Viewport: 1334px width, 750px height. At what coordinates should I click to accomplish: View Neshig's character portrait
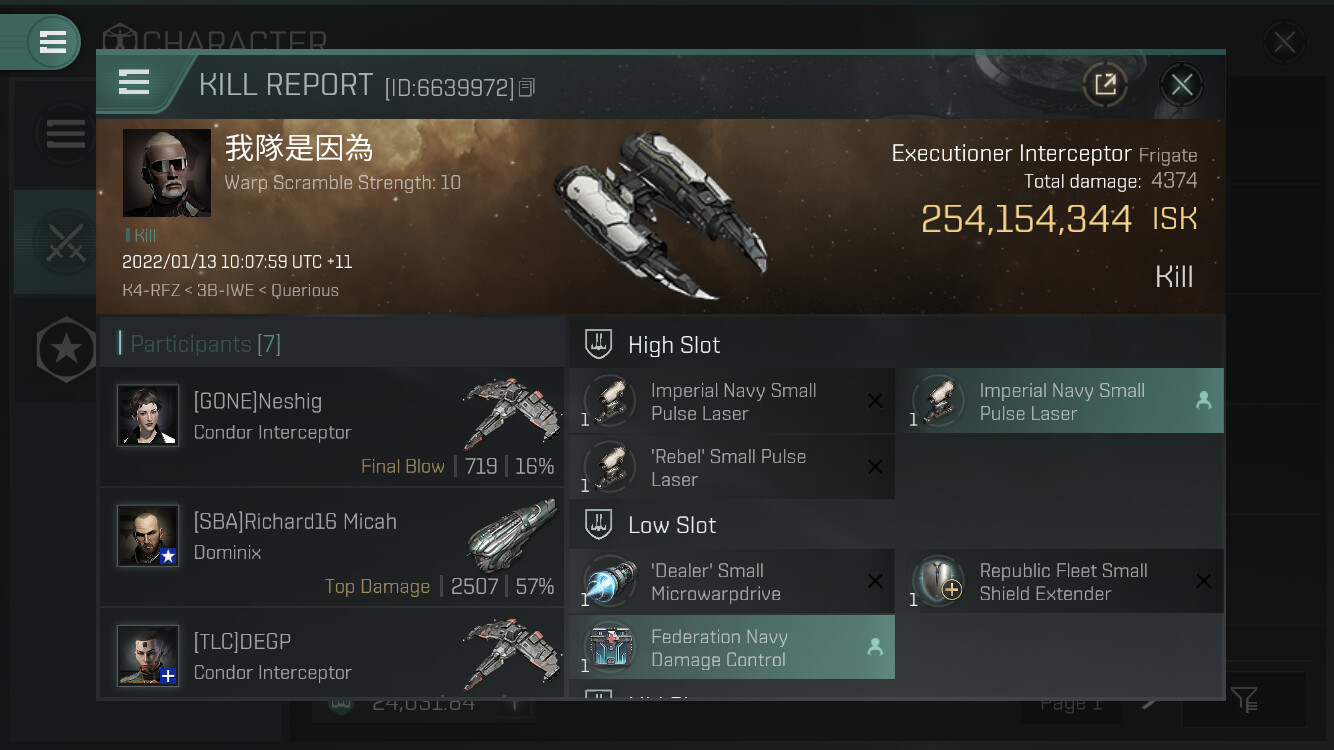pyautogui.click(x=148, y=415)
